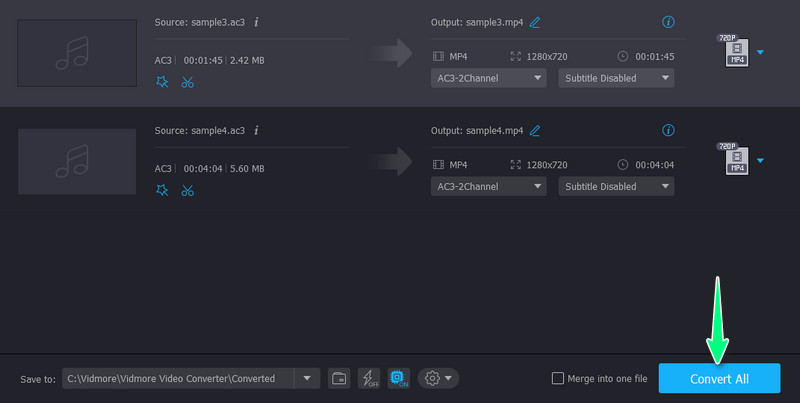Click the scissors cut icon for sample3.ac3
Viewport: 800px width, 403px height.
(x=187, y=82)
